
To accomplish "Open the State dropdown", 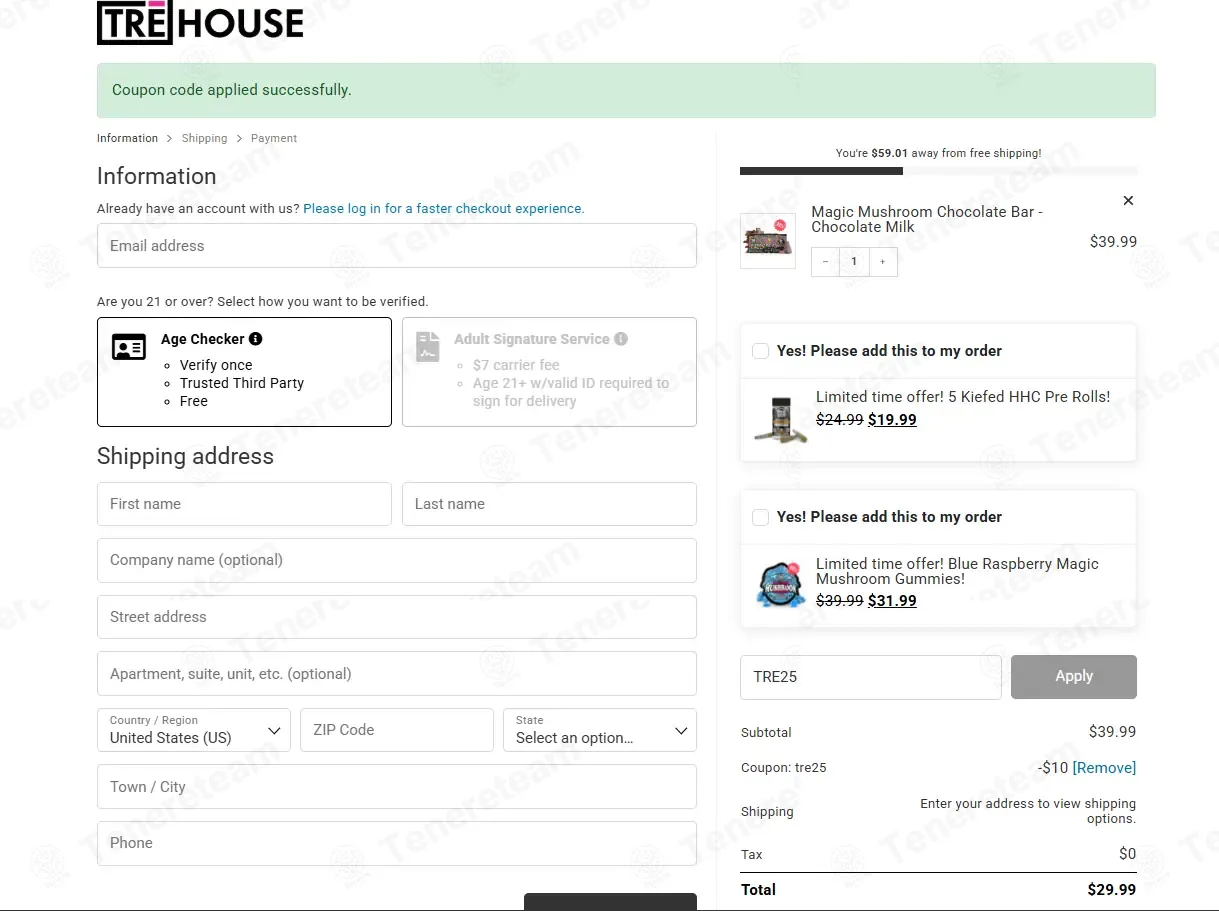I will tap(600, 730).
